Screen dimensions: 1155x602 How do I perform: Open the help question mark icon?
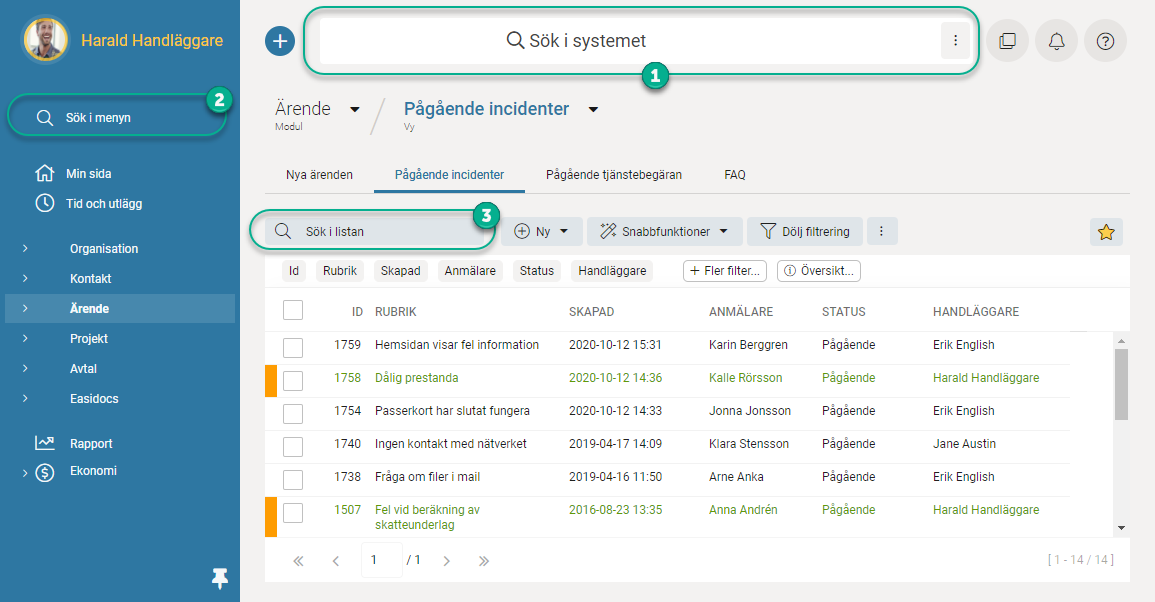click(x=1105, y=41)
